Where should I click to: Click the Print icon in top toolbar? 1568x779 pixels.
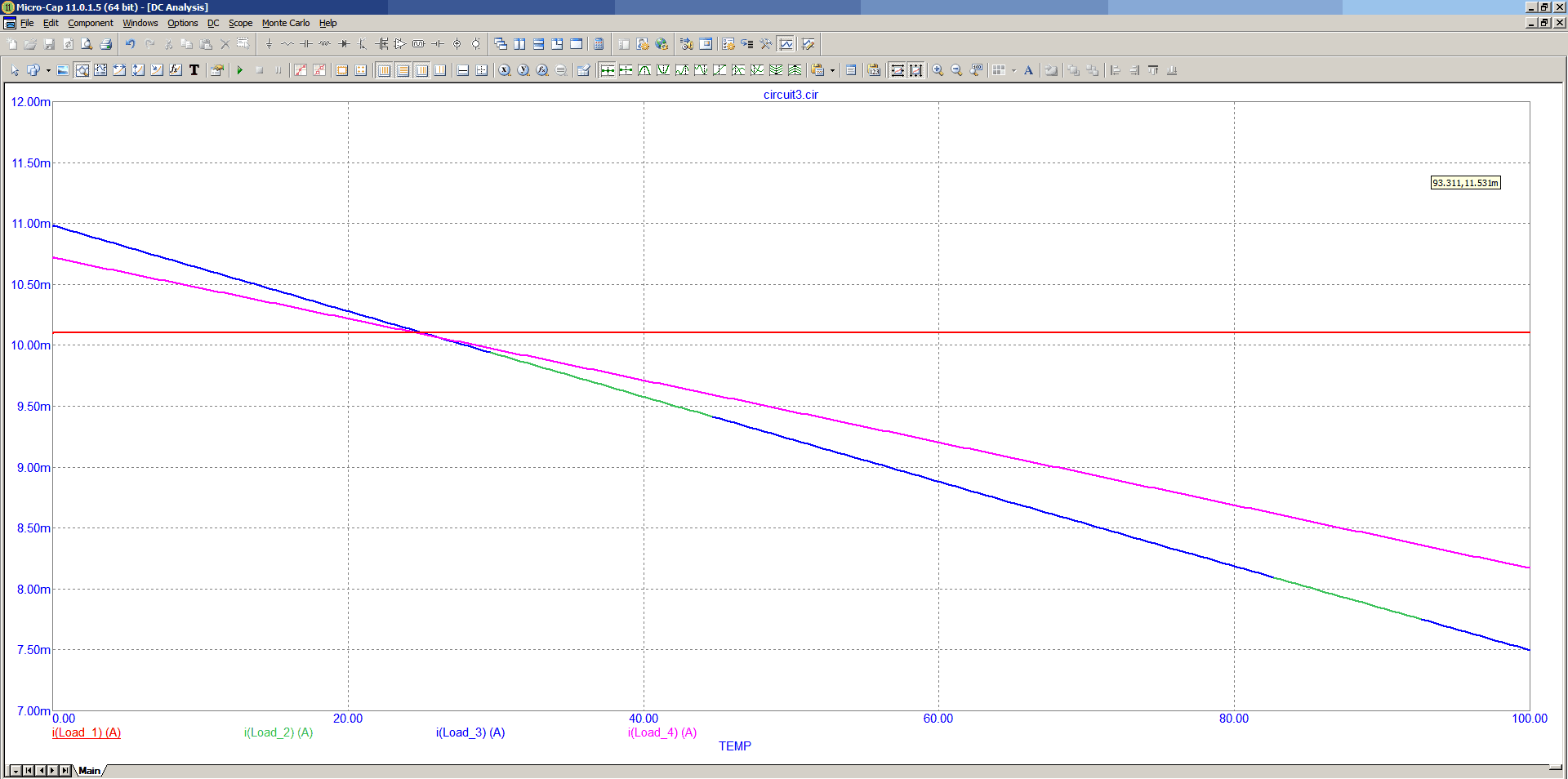(x=105, y=44)
